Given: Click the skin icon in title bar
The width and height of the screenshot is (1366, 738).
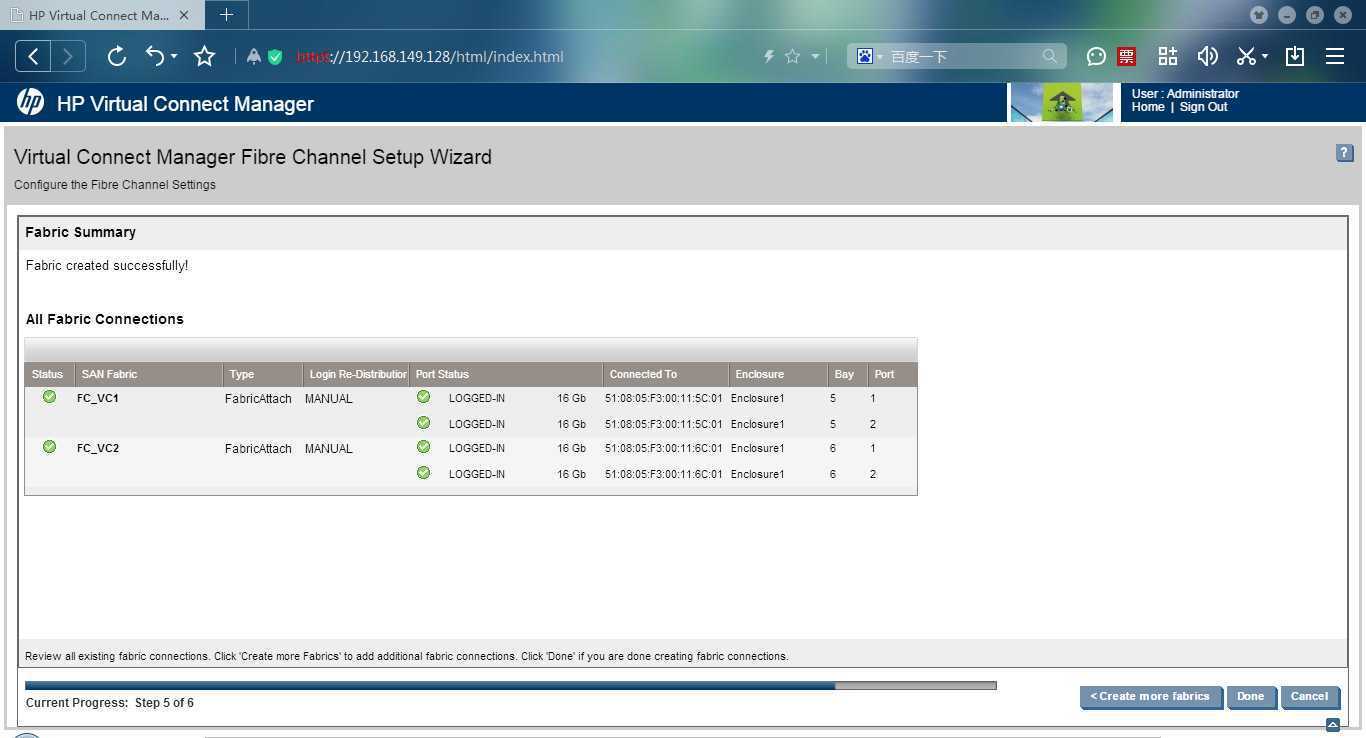Looking at the screenshot, I should 1259,15.
